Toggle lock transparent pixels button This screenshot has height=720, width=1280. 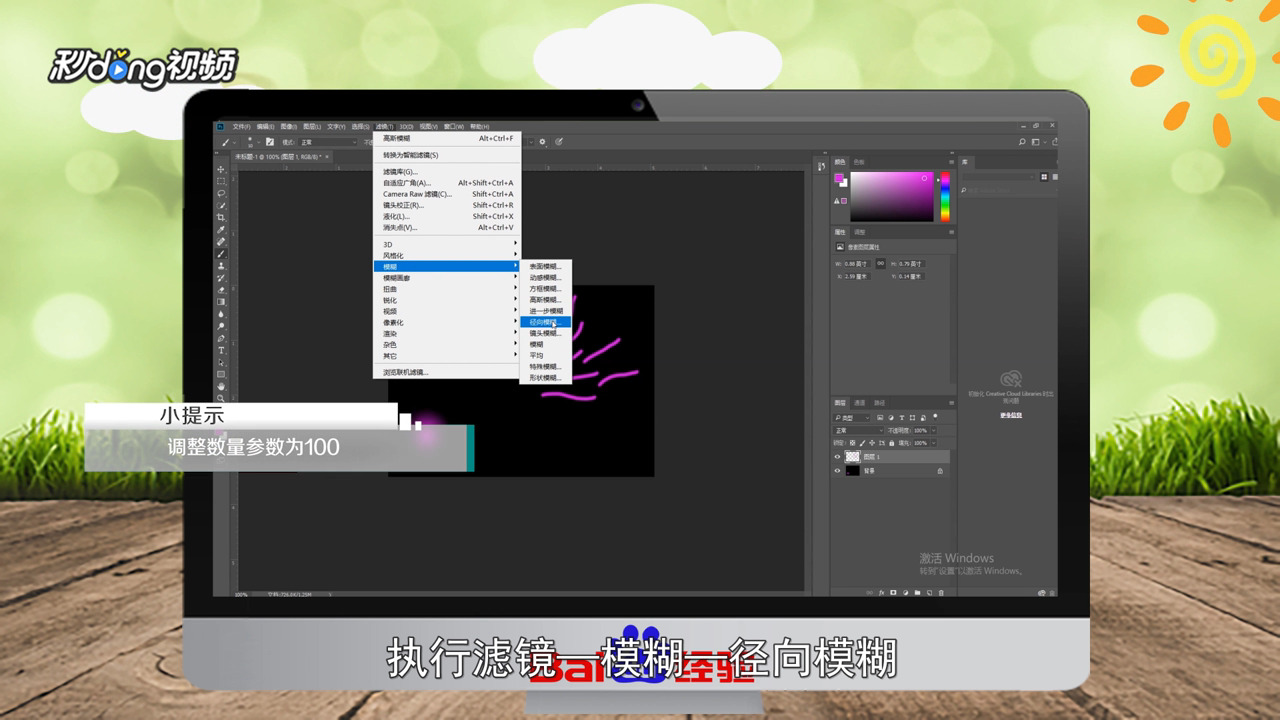tap(852, 443)
